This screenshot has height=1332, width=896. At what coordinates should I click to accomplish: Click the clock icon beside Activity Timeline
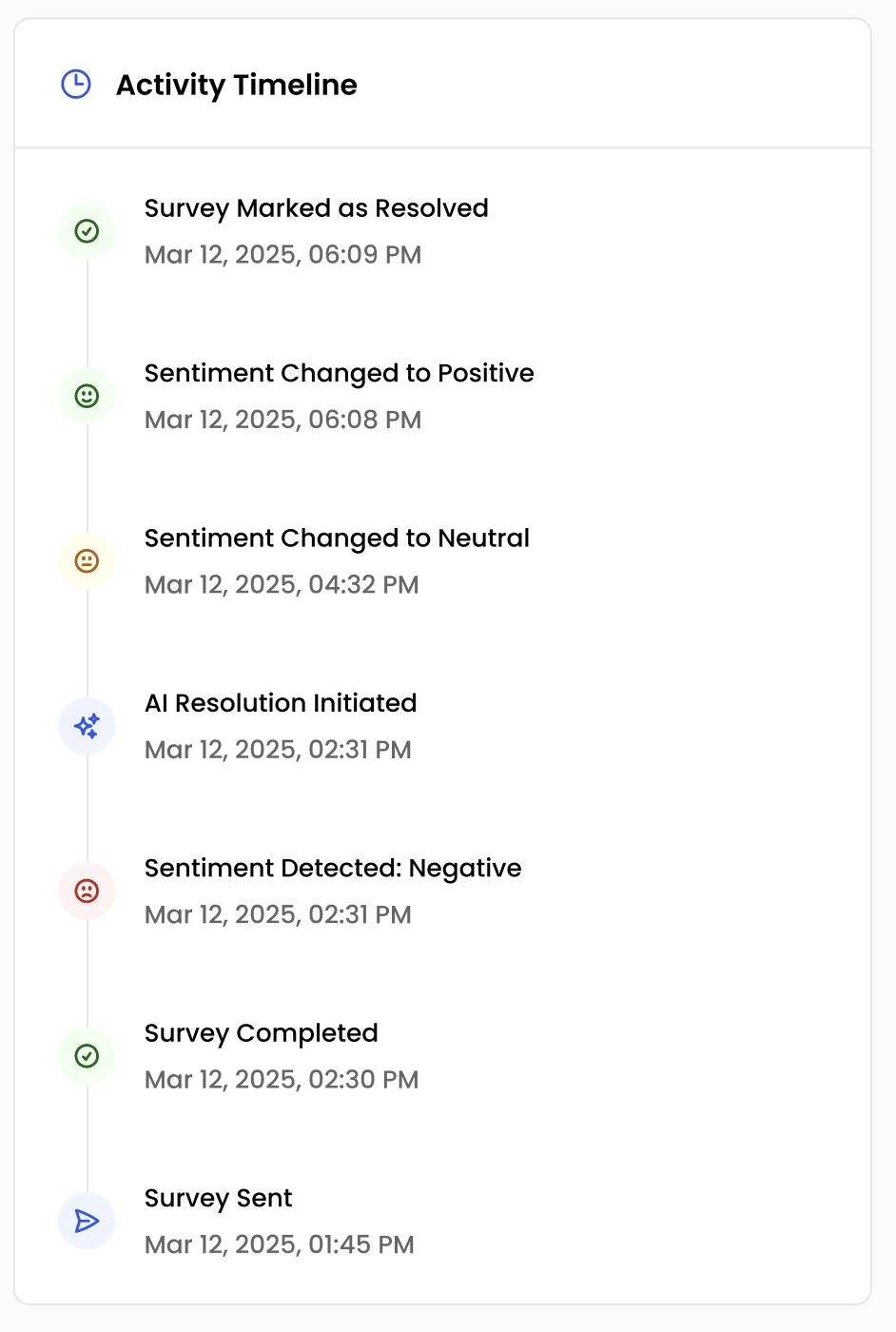pos(75,85)
